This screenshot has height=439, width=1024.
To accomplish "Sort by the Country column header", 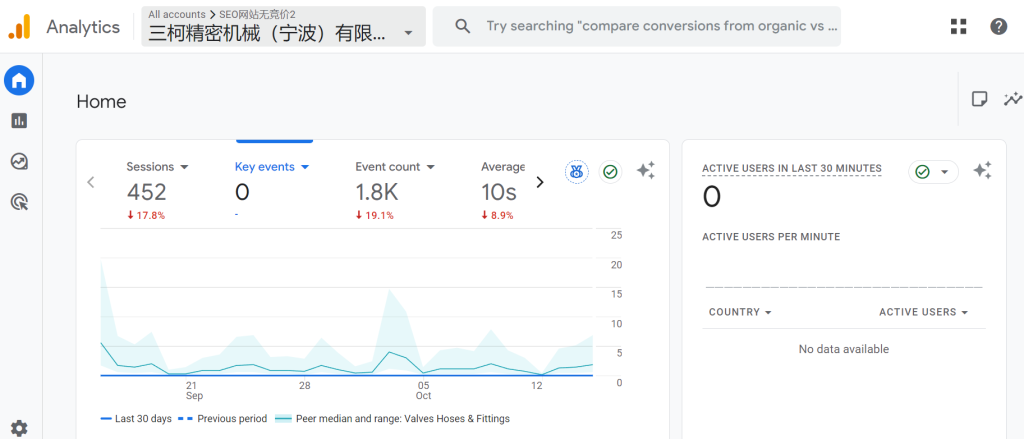I will tap(740, 312).
